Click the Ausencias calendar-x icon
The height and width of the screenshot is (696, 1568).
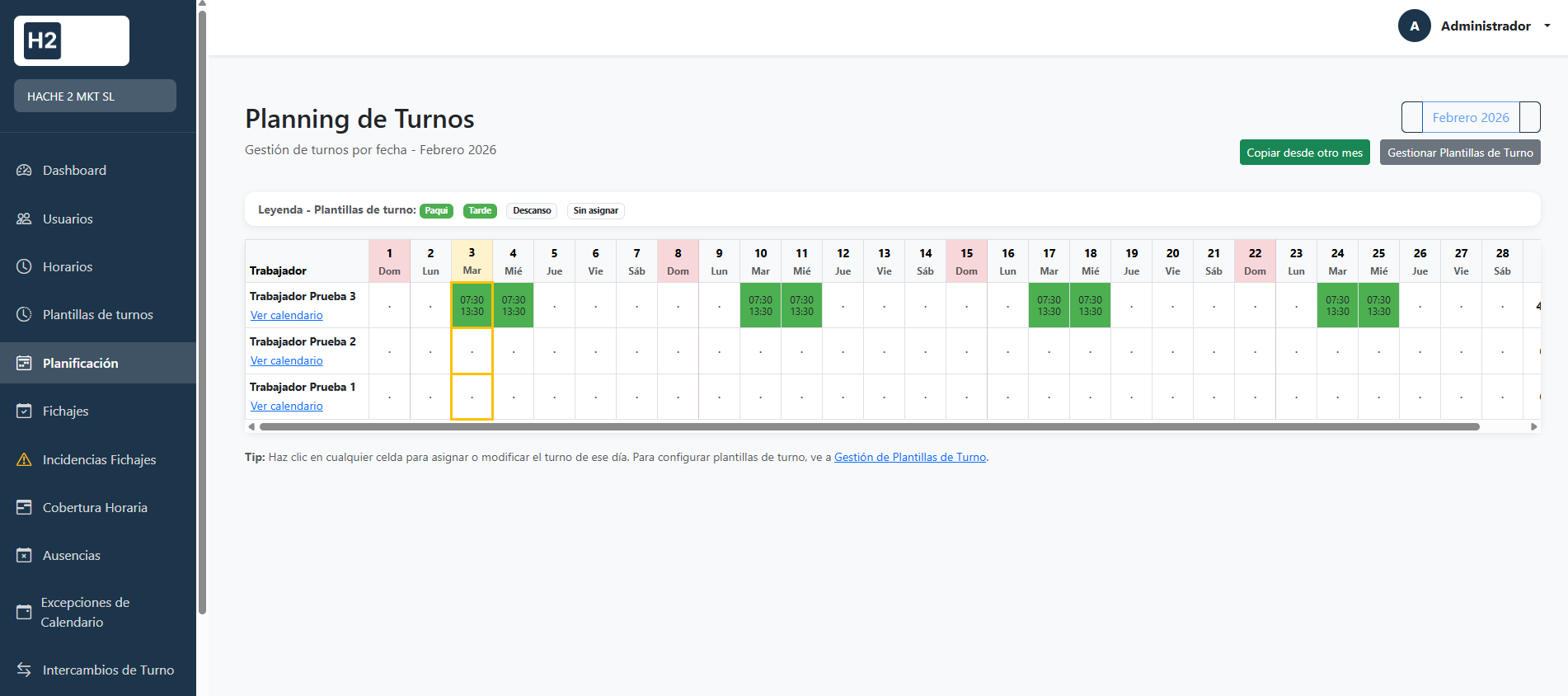pos(24,555)
